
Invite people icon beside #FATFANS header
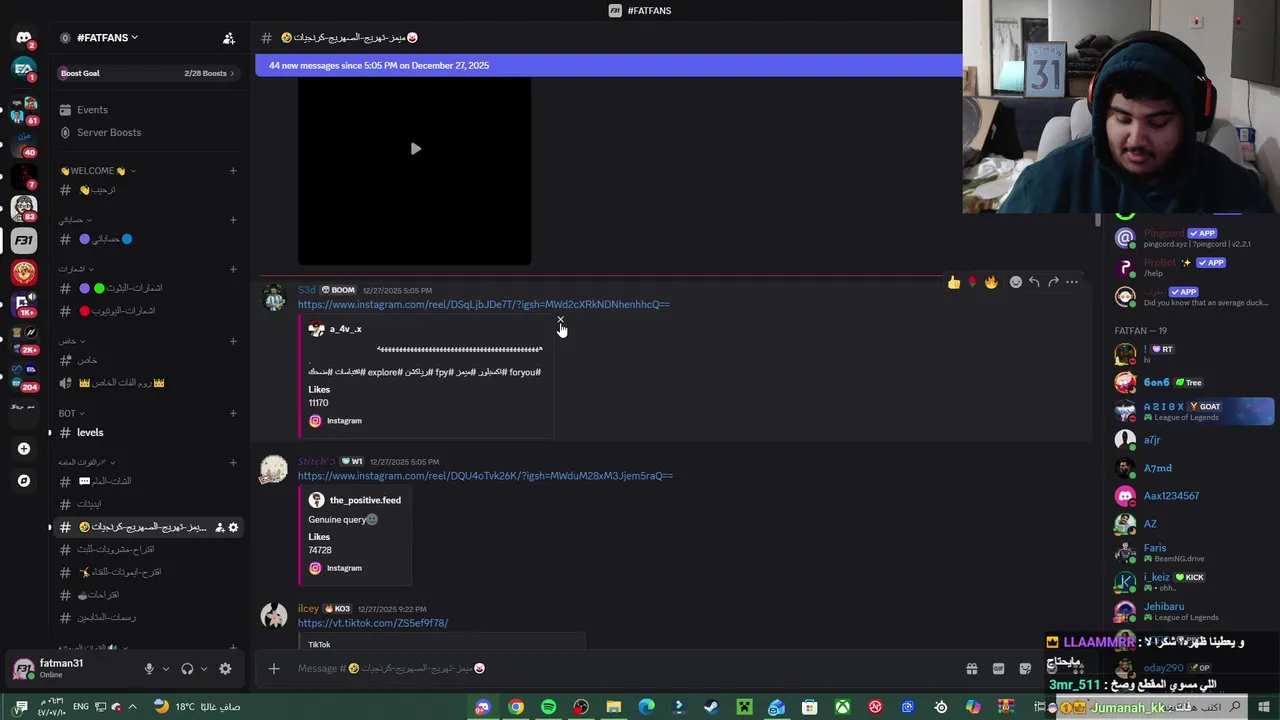click(x=229, y=38)
